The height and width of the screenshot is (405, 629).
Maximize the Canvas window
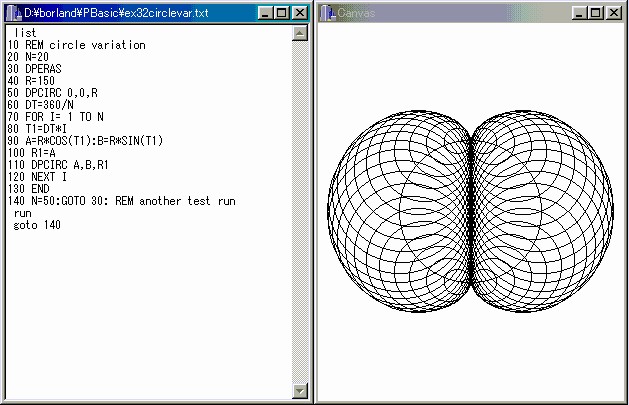(x=597, y=13)
